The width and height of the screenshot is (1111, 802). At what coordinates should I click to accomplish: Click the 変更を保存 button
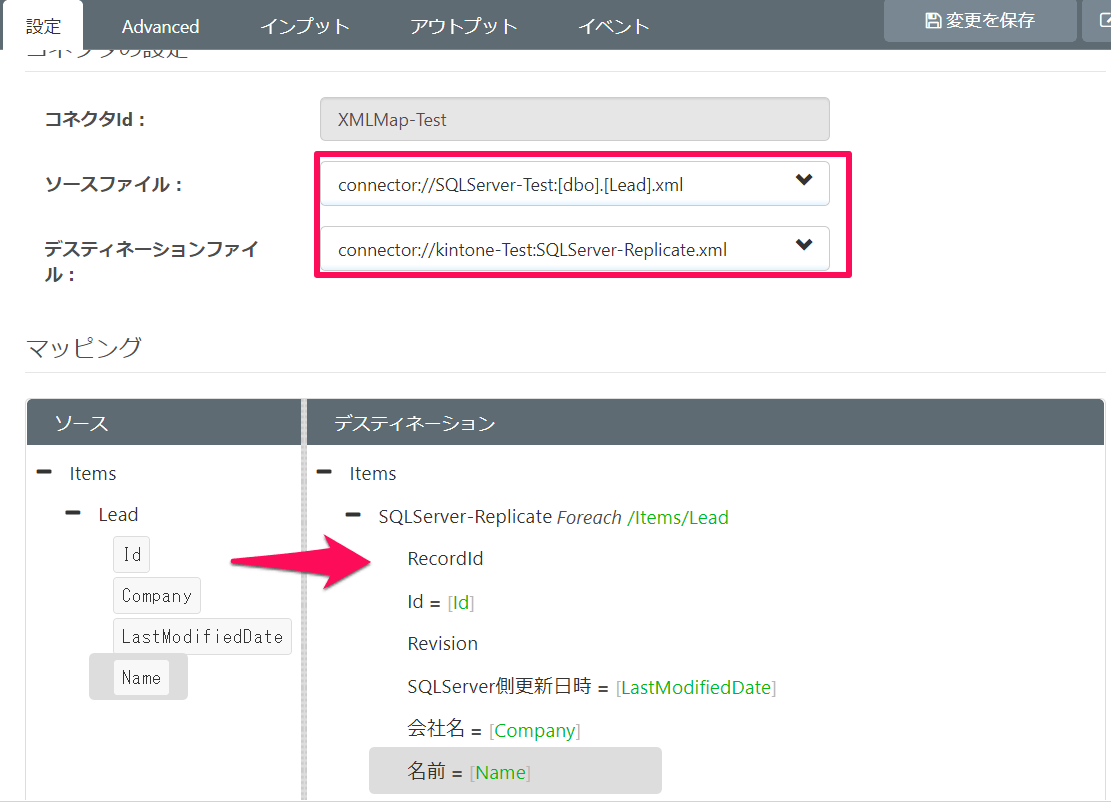[980, 21]
